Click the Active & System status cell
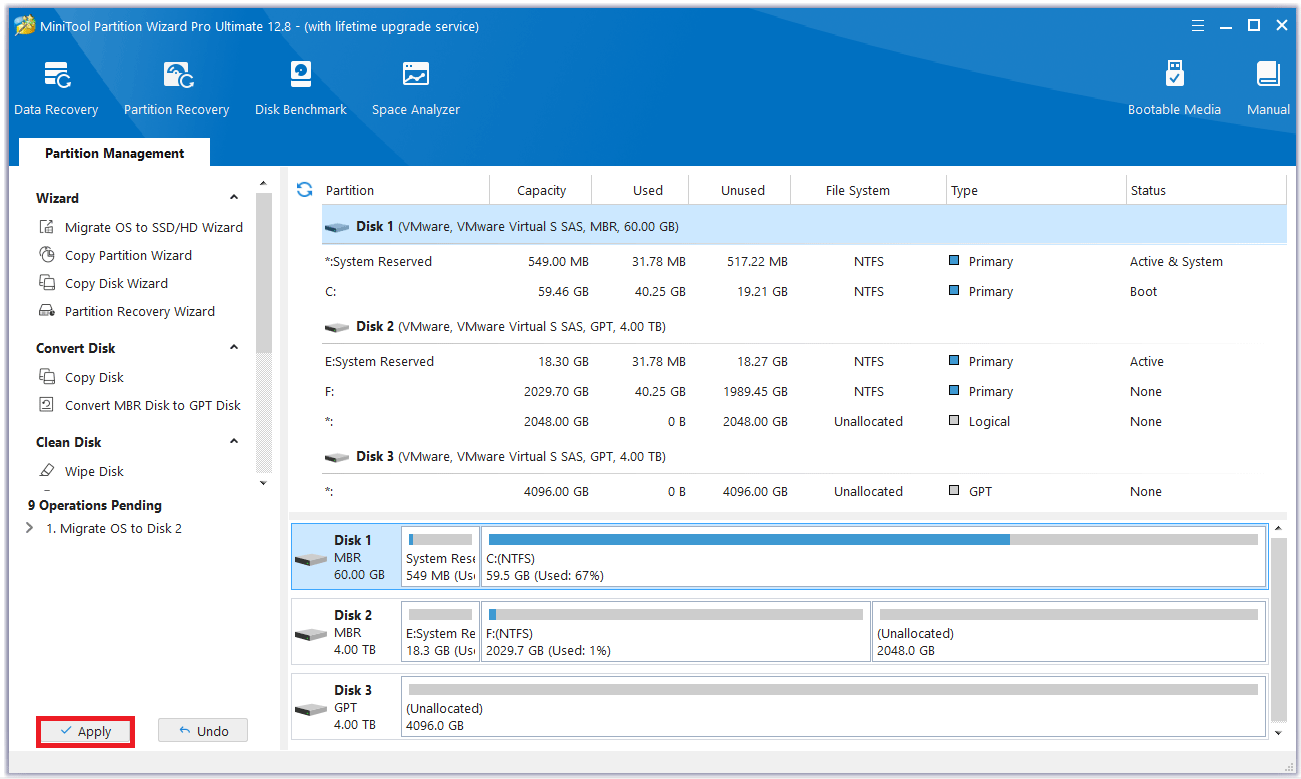 tap(1176, 261)
